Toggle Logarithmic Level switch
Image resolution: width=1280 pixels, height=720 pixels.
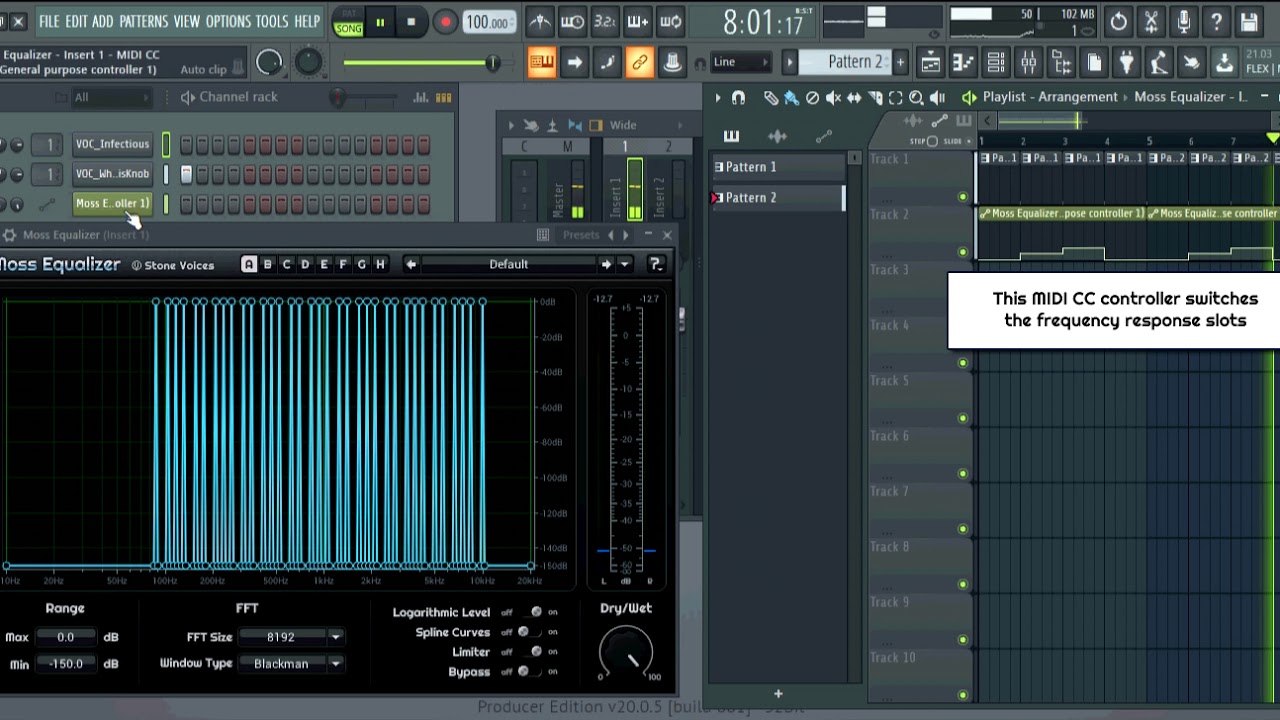point(530,612)
